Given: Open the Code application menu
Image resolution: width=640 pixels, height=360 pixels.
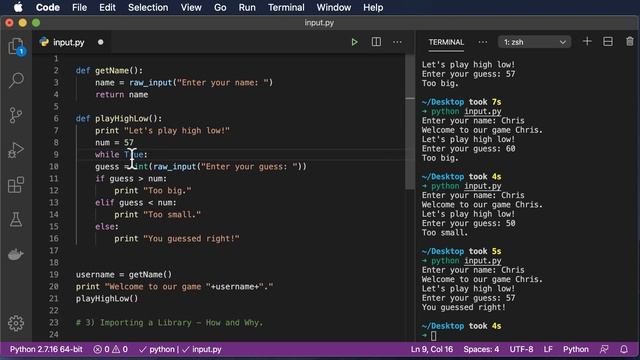Looking at the screenshot, I should 48,7.
